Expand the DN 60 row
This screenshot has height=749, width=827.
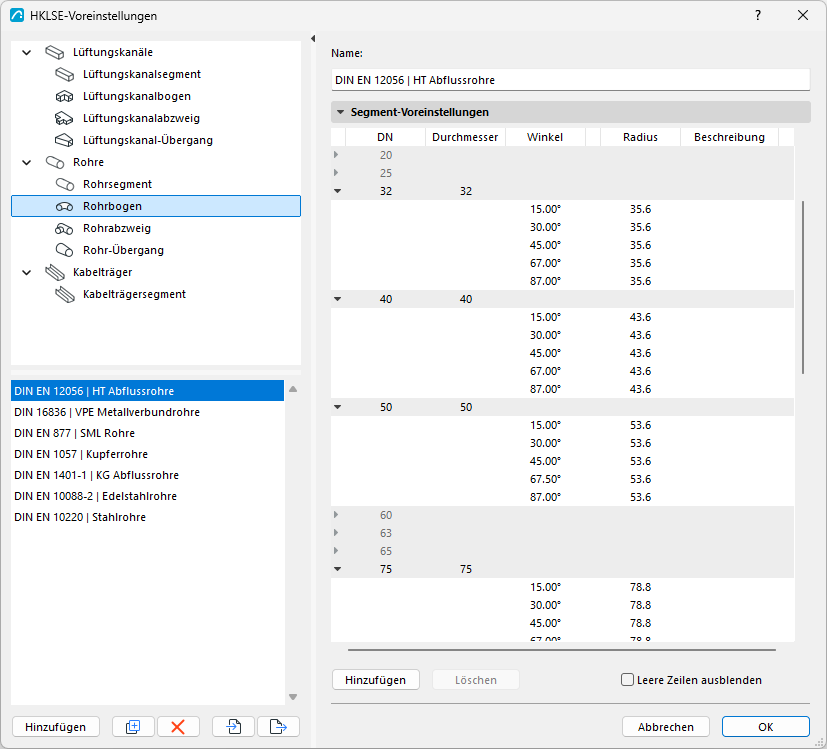pyautogui.click(x=336, y=515)
